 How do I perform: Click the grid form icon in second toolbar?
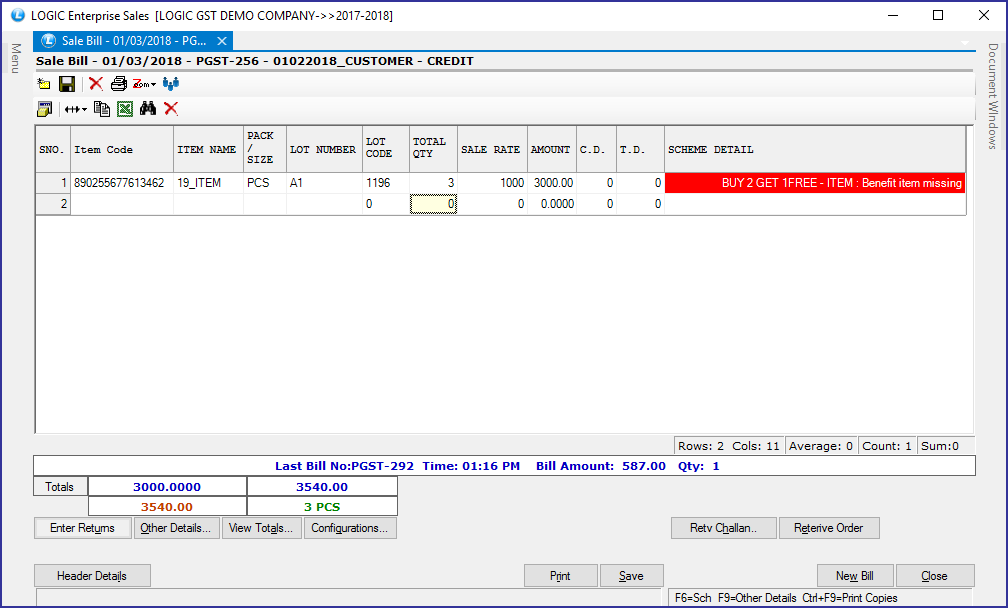click(x=44, y=109)
